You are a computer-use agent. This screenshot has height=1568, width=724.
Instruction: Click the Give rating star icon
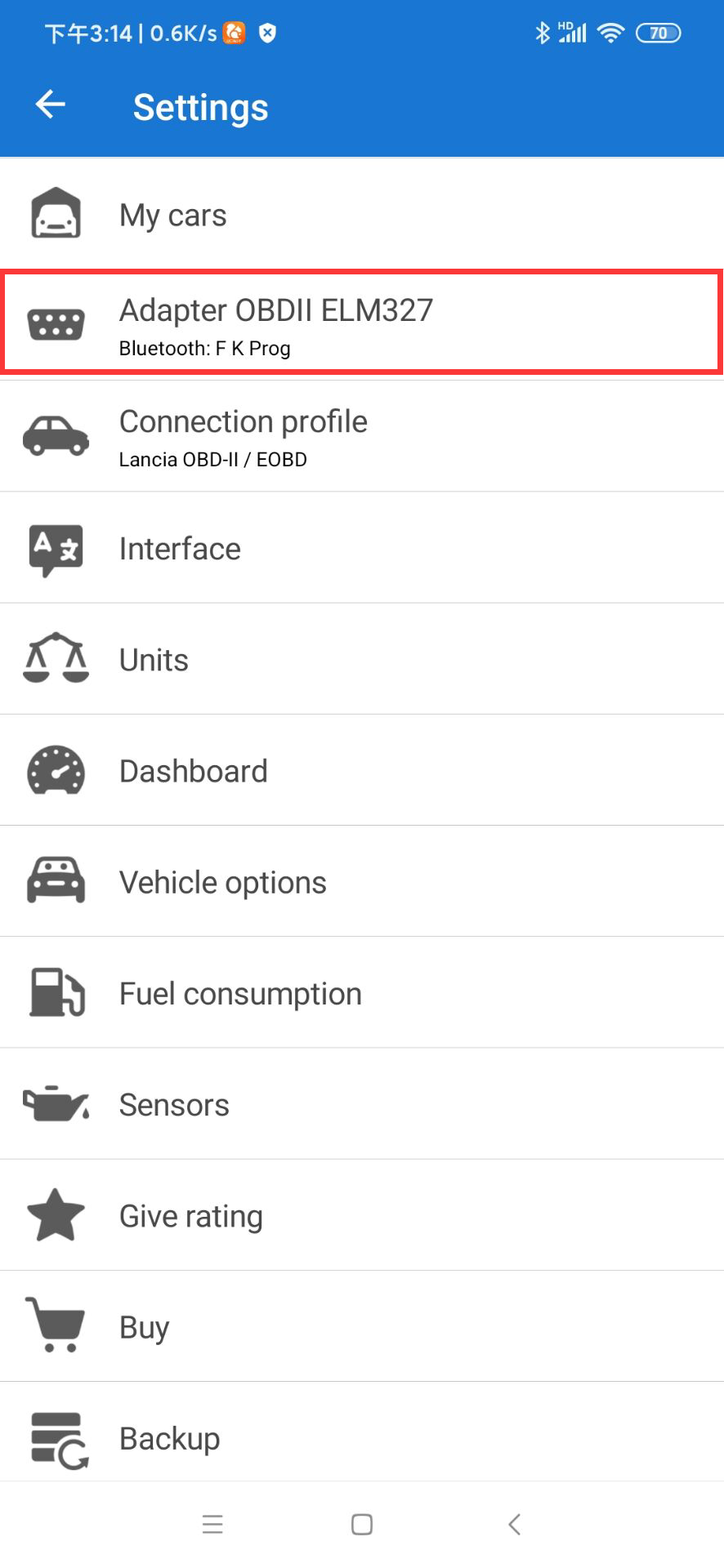tap(56, 1215)
